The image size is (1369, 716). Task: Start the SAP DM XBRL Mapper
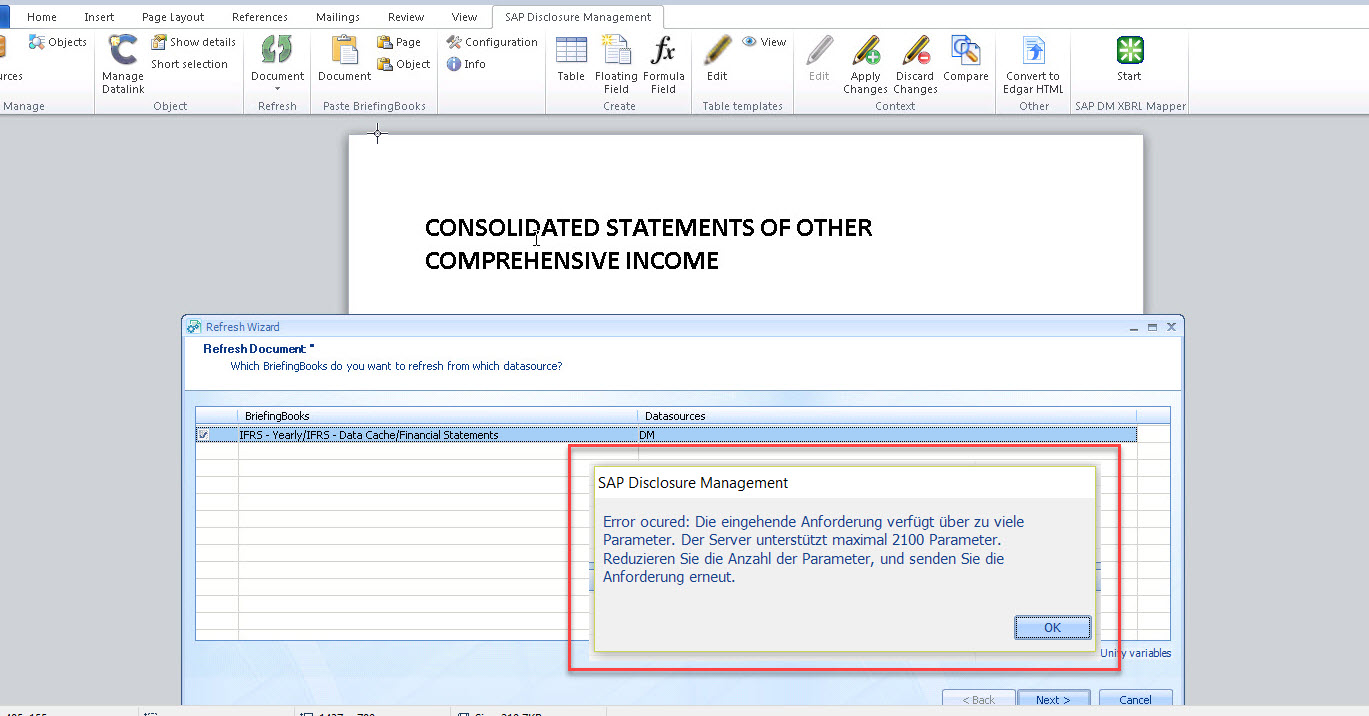1129,58
